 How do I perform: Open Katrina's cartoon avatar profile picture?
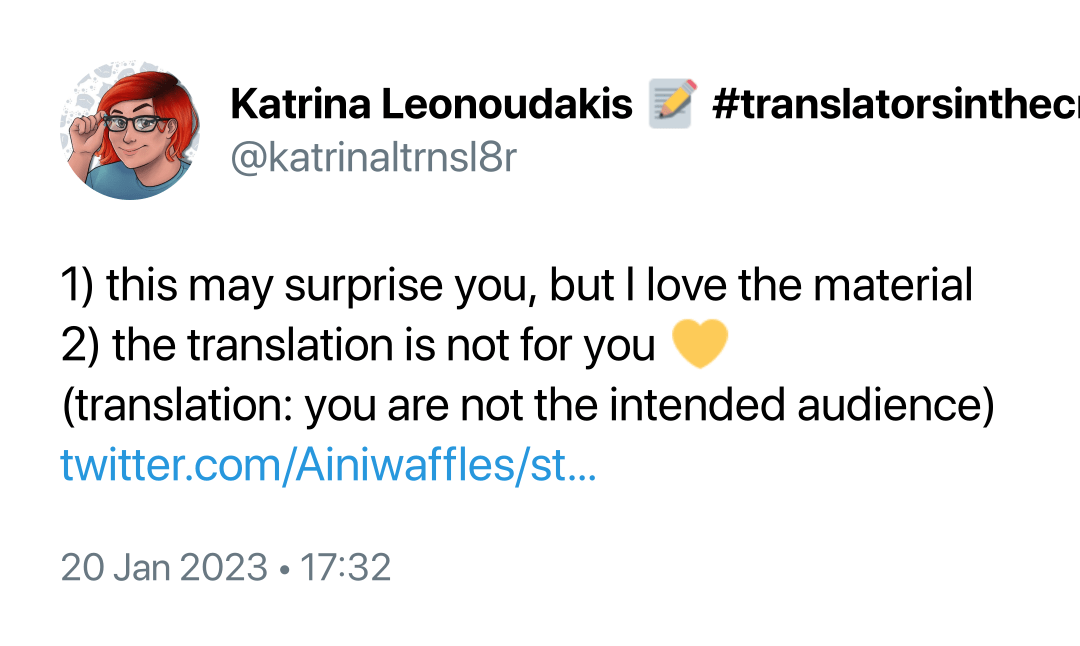point(129,129)
